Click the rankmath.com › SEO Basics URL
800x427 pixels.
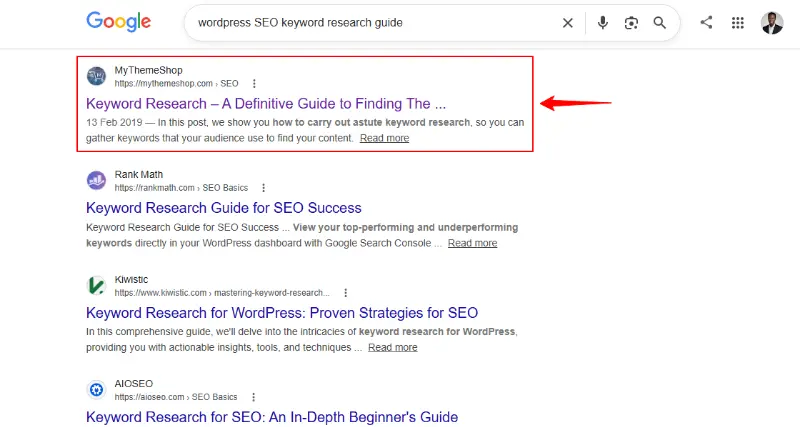coord(181,188)
